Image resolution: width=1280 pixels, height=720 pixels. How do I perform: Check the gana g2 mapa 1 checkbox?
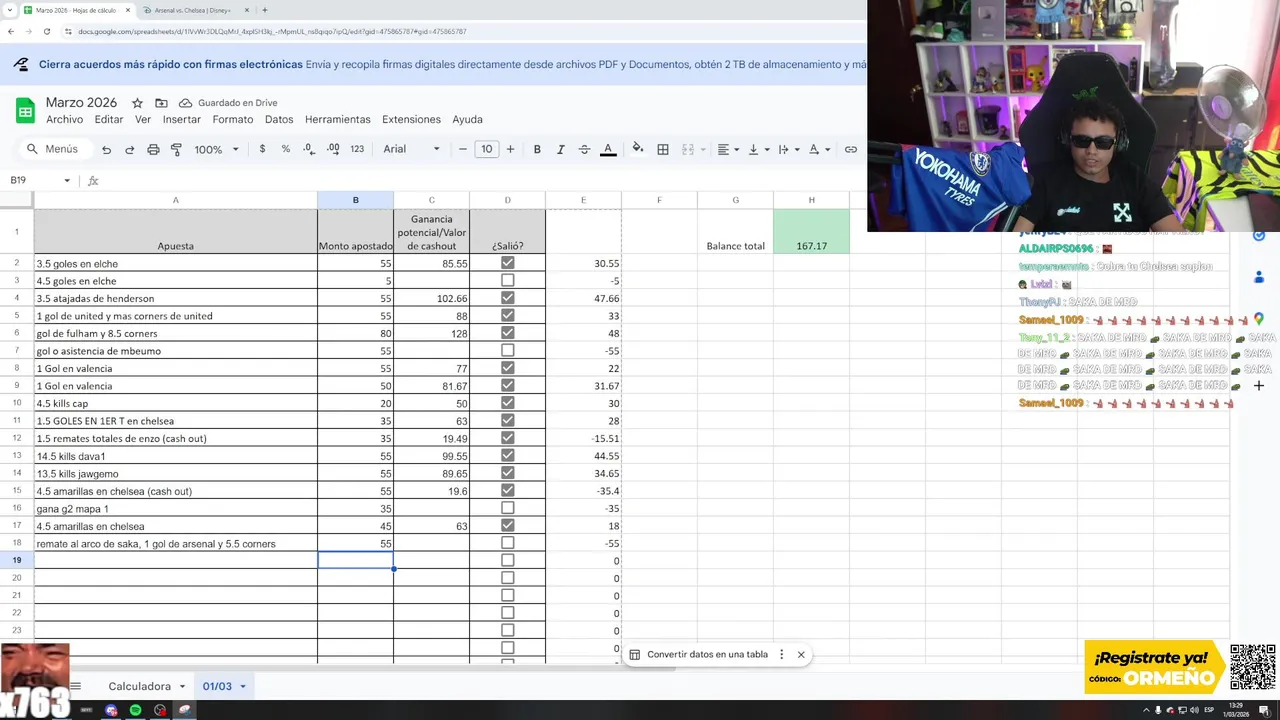507,508
